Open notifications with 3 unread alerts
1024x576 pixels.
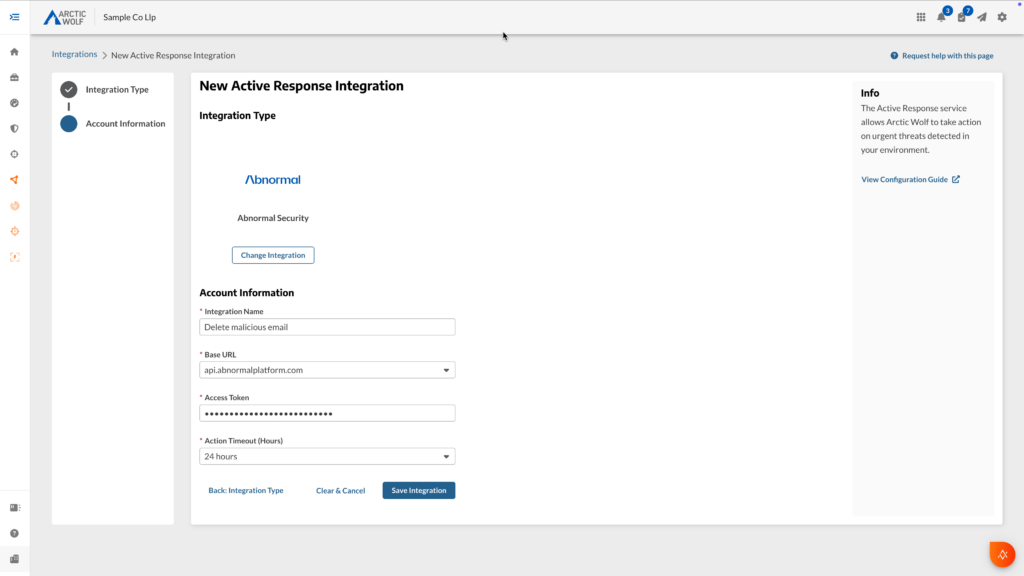tap(940, 17)
